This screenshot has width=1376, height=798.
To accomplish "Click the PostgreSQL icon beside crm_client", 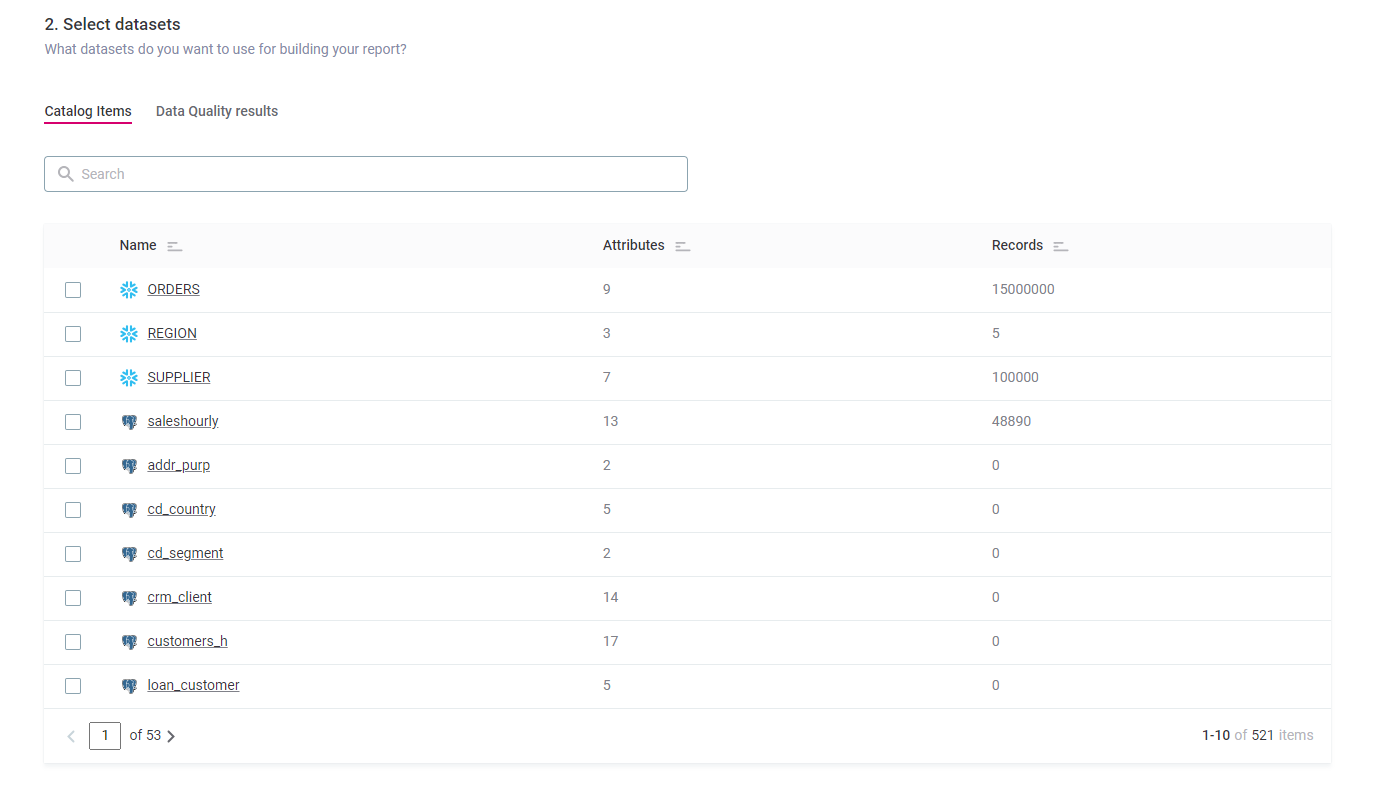I will click(129, 597).
